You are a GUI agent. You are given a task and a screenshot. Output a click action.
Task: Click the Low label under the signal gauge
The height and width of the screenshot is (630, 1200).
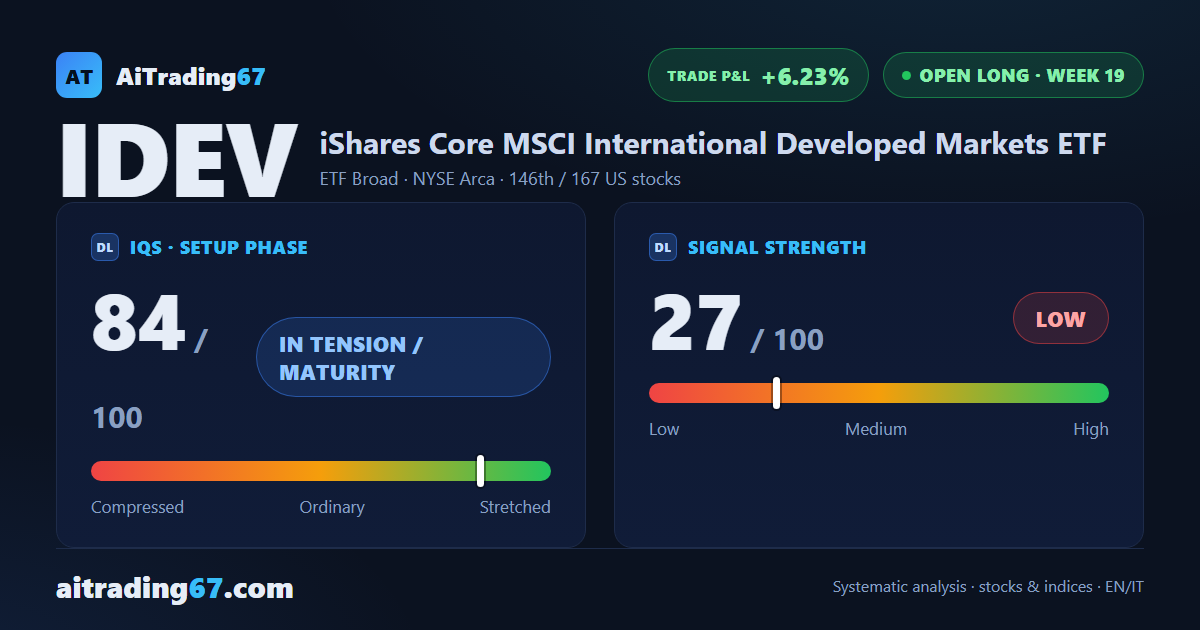[664, 429]
